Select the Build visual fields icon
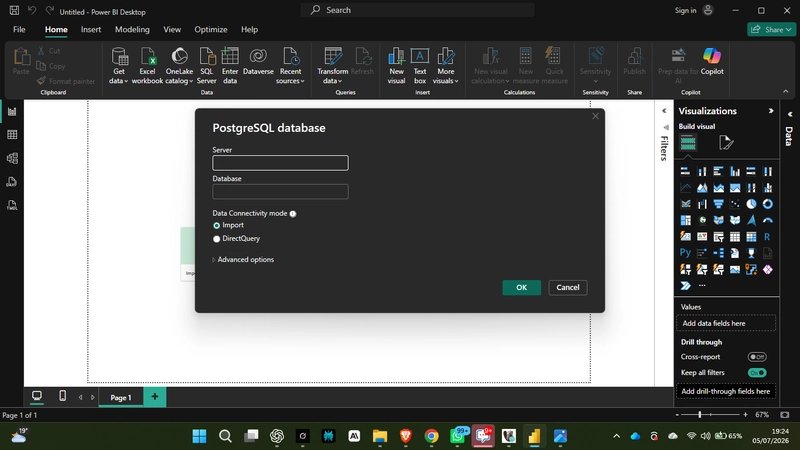This screenshot has width=800, height=450. (688, 143)
